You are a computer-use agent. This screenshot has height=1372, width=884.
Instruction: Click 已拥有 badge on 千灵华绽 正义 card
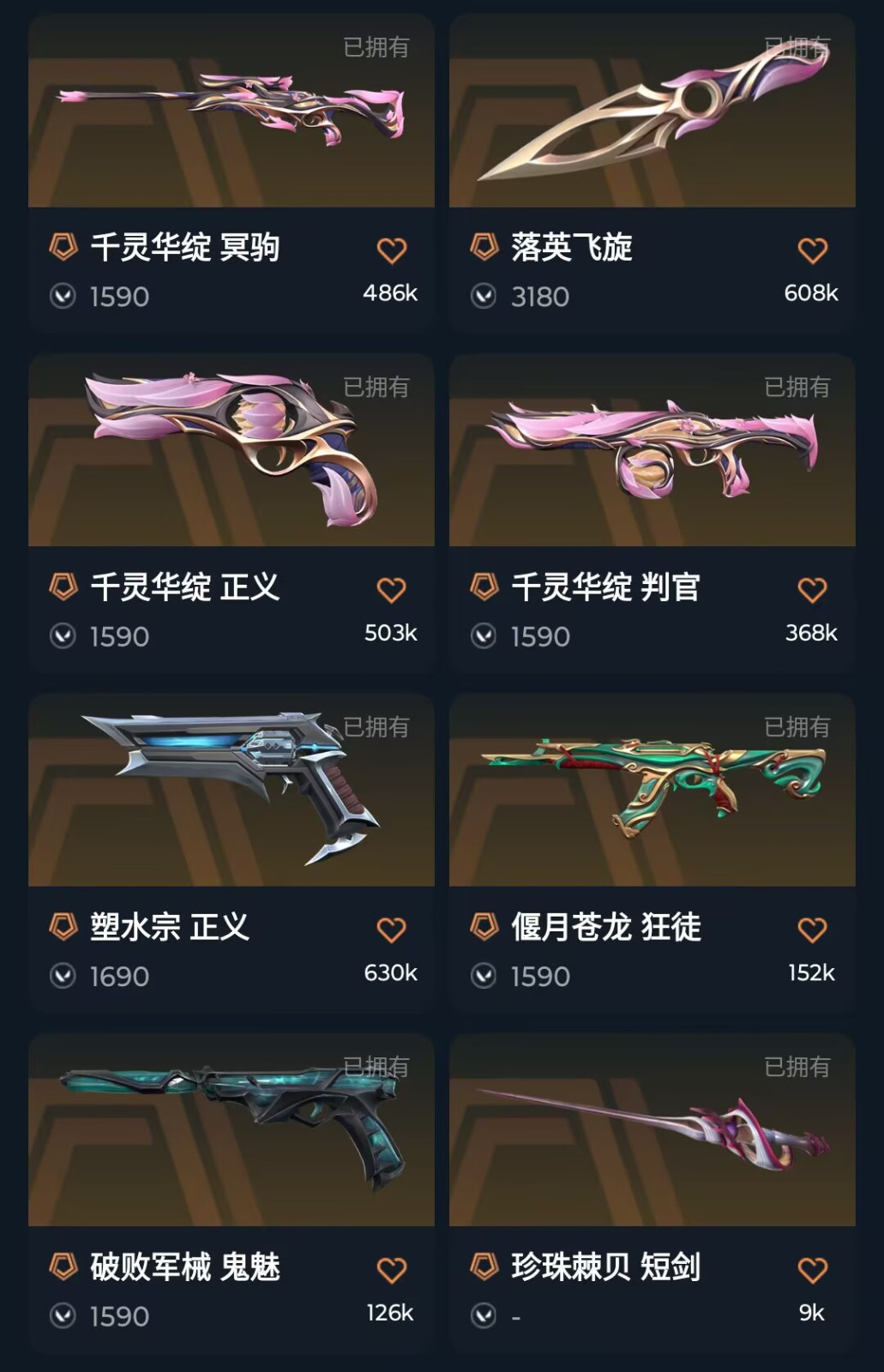pos(376,387)
